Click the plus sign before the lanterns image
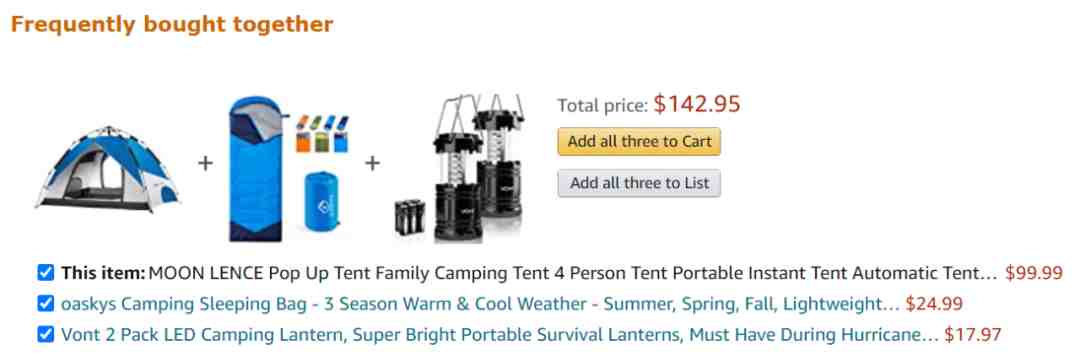 pos(372,164)
